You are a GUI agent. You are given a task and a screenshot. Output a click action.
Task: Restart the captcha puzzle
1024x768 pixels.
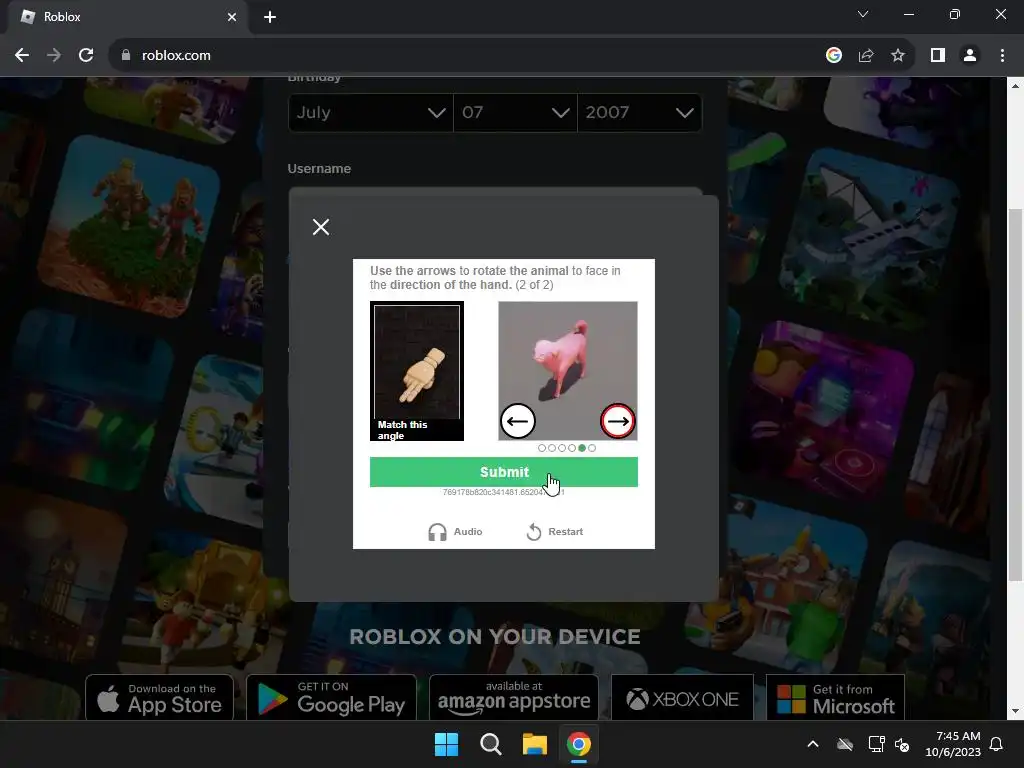[x=554, y=532]
